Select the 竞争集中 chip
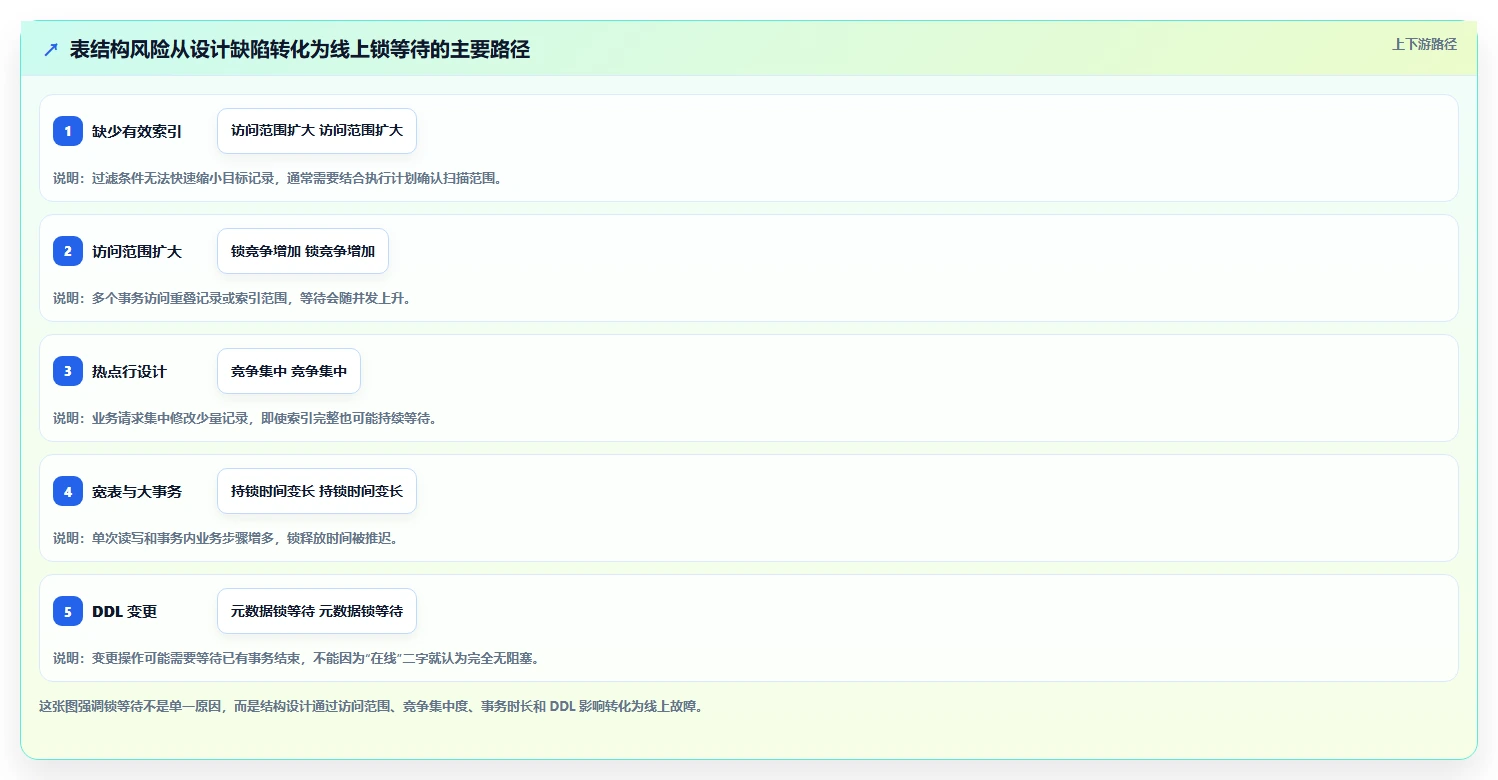This screenshot has height=780, width=1498. click(x=289, y=371)
